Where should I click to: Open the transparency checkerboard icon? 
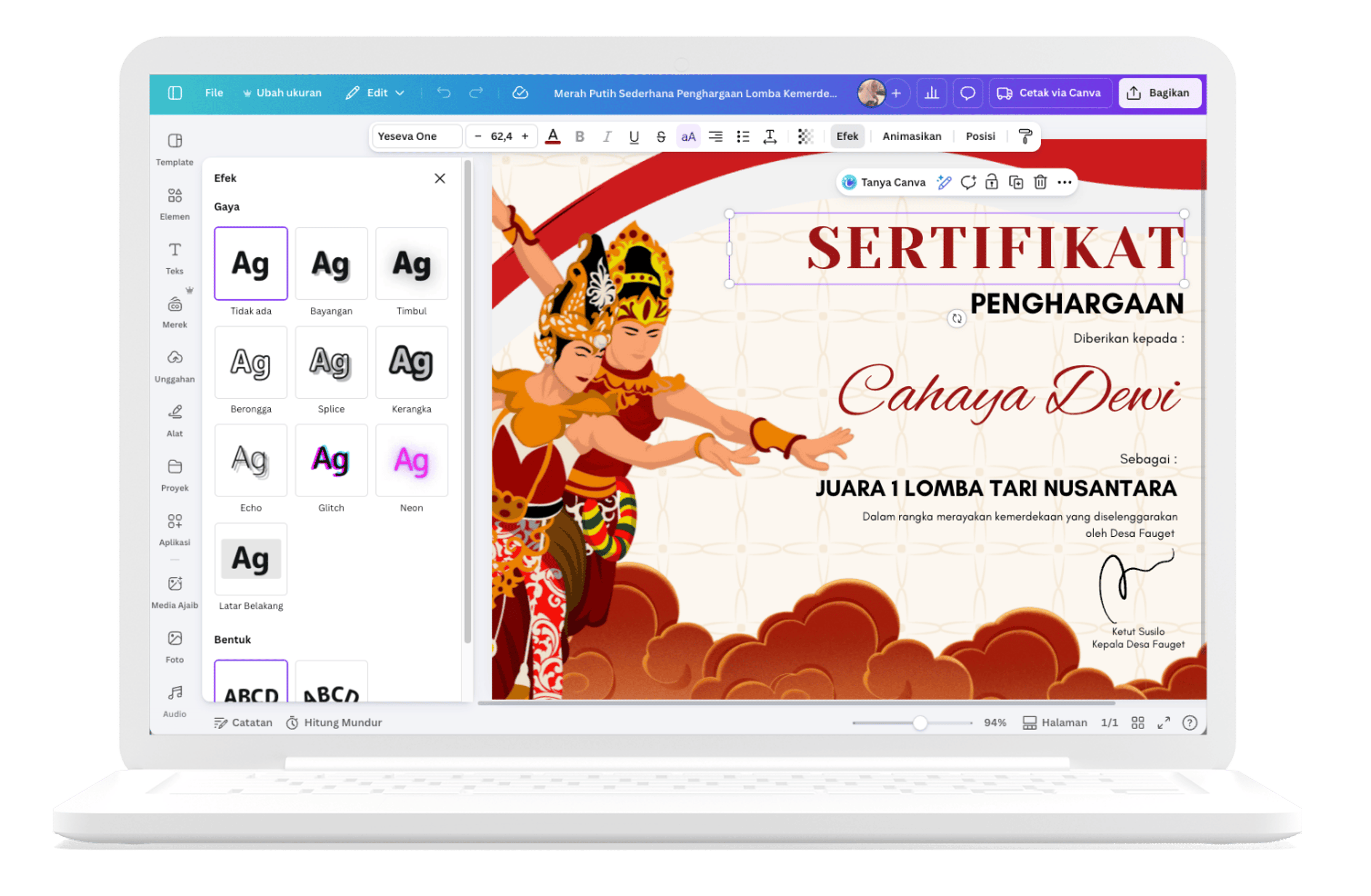[805, 136]
